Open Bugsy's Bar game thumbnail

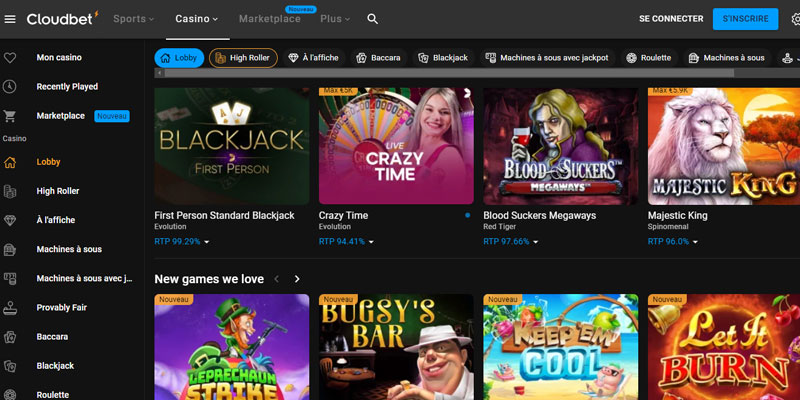click(396, 347)
